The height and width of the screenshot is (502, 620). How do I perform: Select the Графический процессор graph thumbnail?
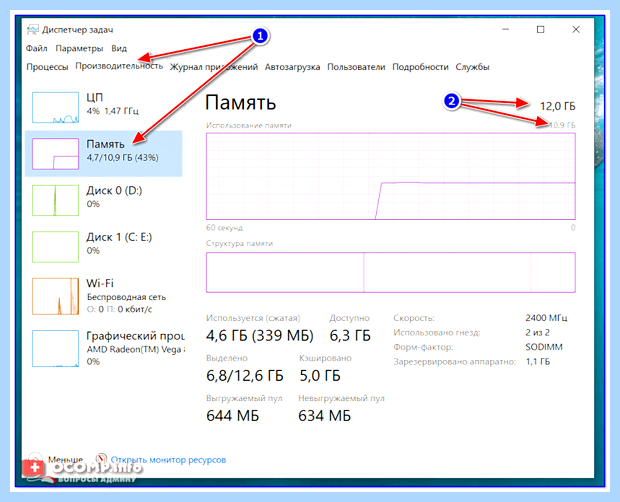(55, 349)
